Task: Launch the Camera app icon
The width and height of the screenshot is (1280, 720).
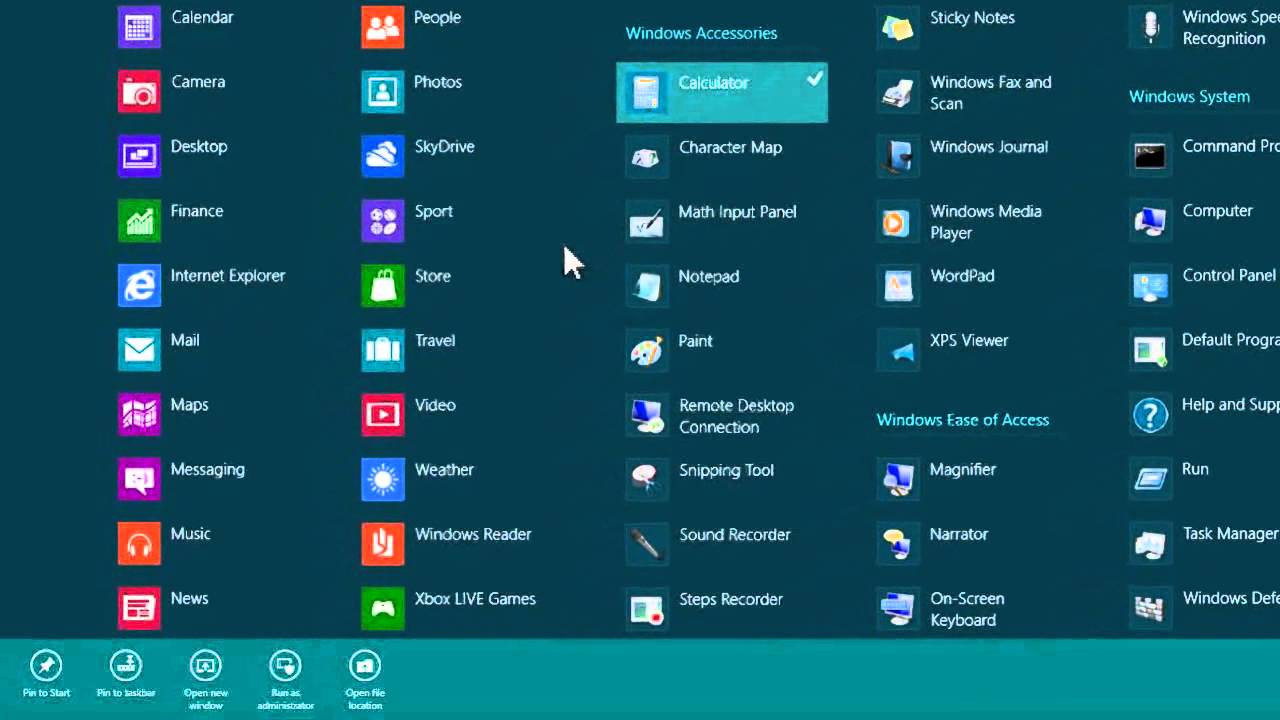Action: pos(139,92)
